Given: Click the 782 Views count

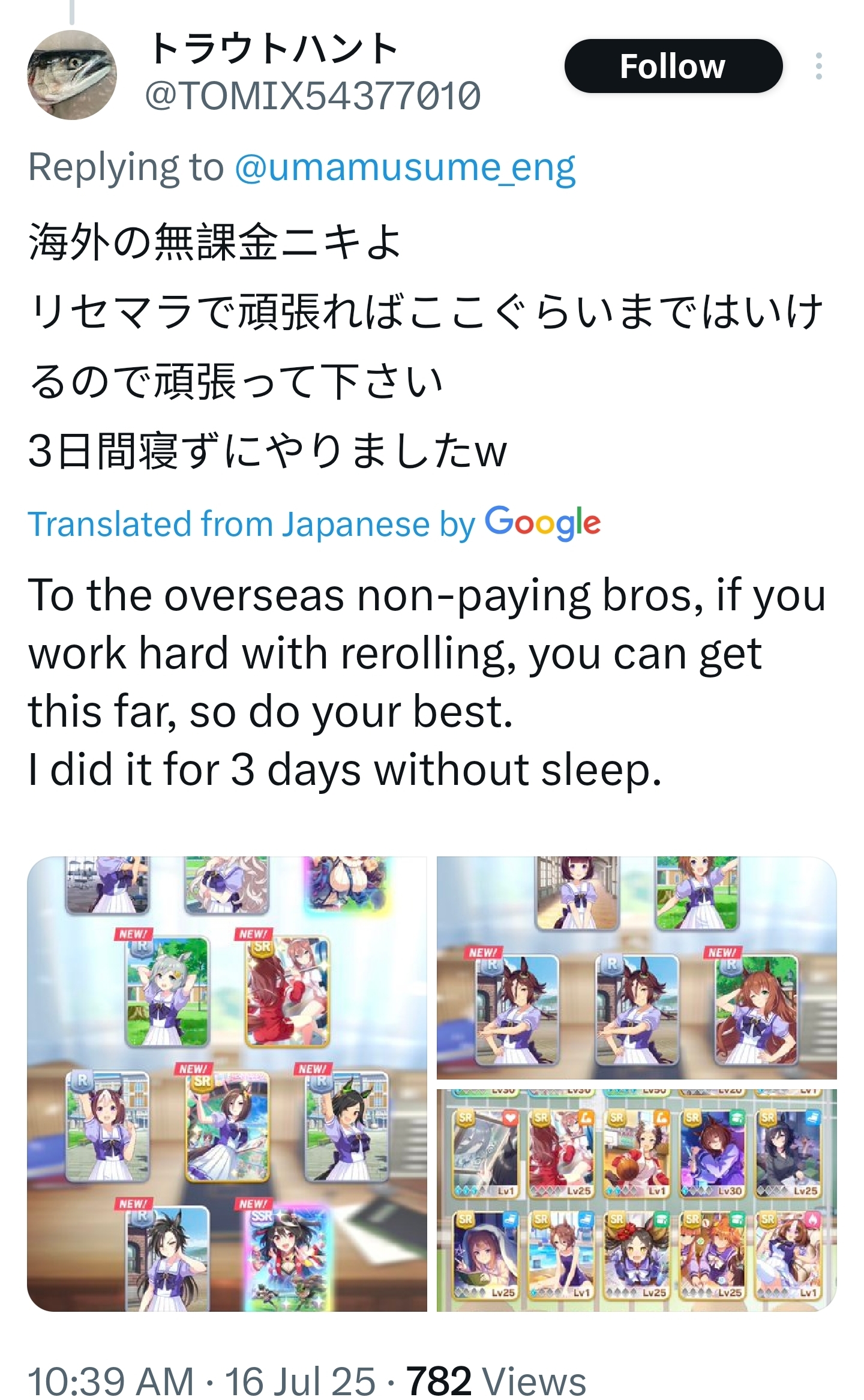Looking at the screenshot, I should click(x=496, y=1381).
